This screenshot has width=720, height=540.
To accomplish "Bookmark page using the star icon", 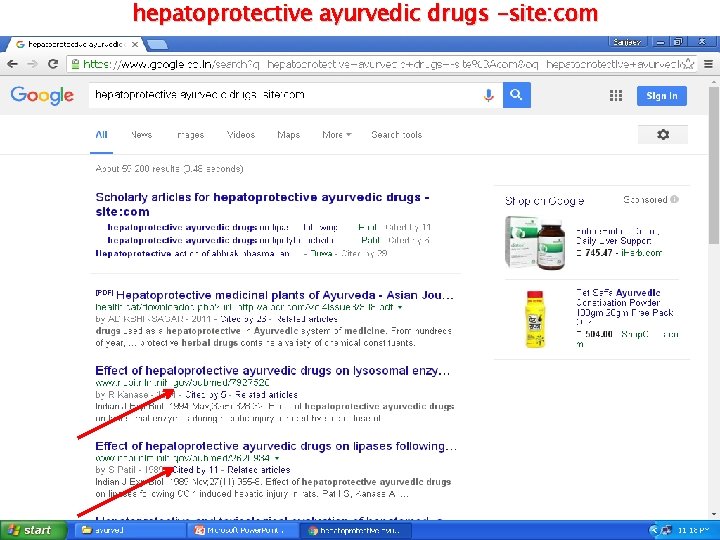I will tap(689, 64).
